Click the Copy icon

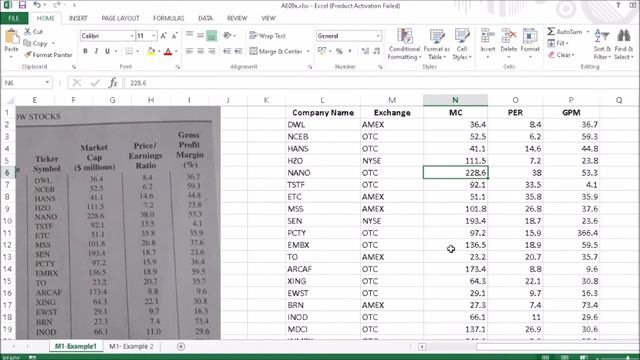(27, 43)
